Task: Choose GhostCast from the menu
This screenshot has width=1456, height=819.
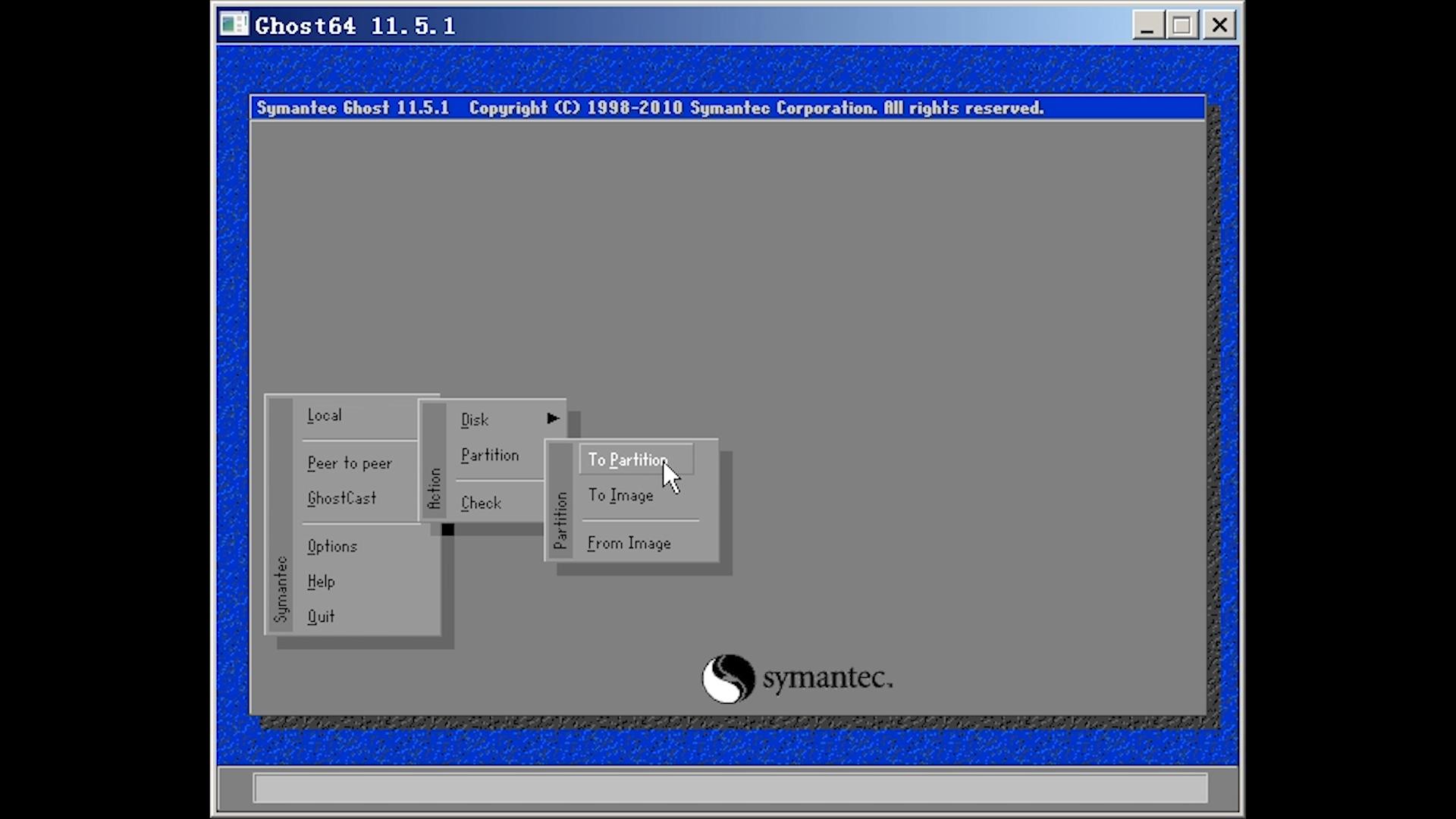Action: point(341,498)
